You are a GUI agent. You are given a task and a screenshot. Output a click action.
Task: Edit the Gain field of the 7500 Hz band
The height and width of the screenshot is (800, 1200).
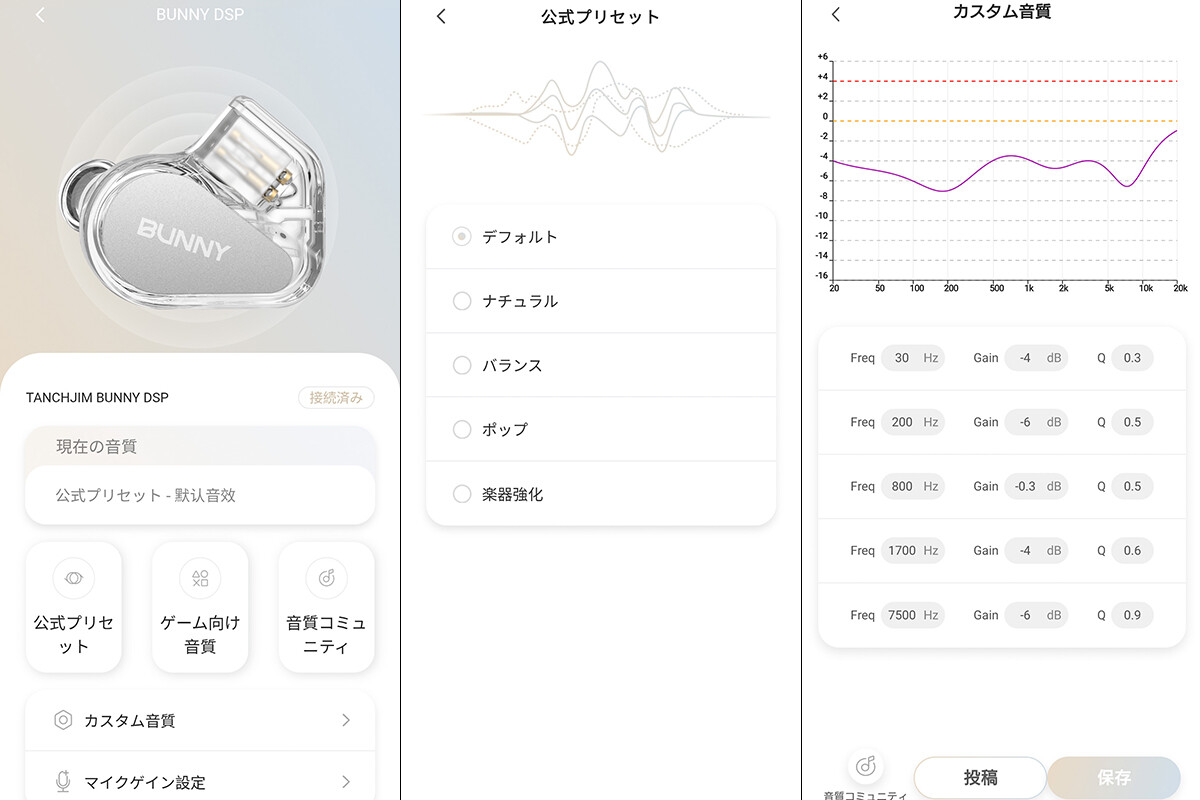click(x=1036, y=615)
